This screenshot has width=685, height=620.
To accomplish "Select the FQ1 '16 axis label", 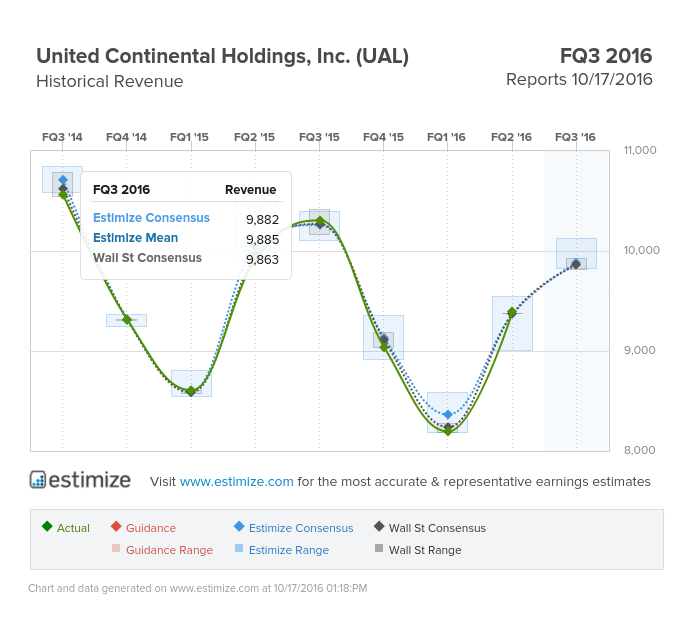I will (x=446, y=137).
